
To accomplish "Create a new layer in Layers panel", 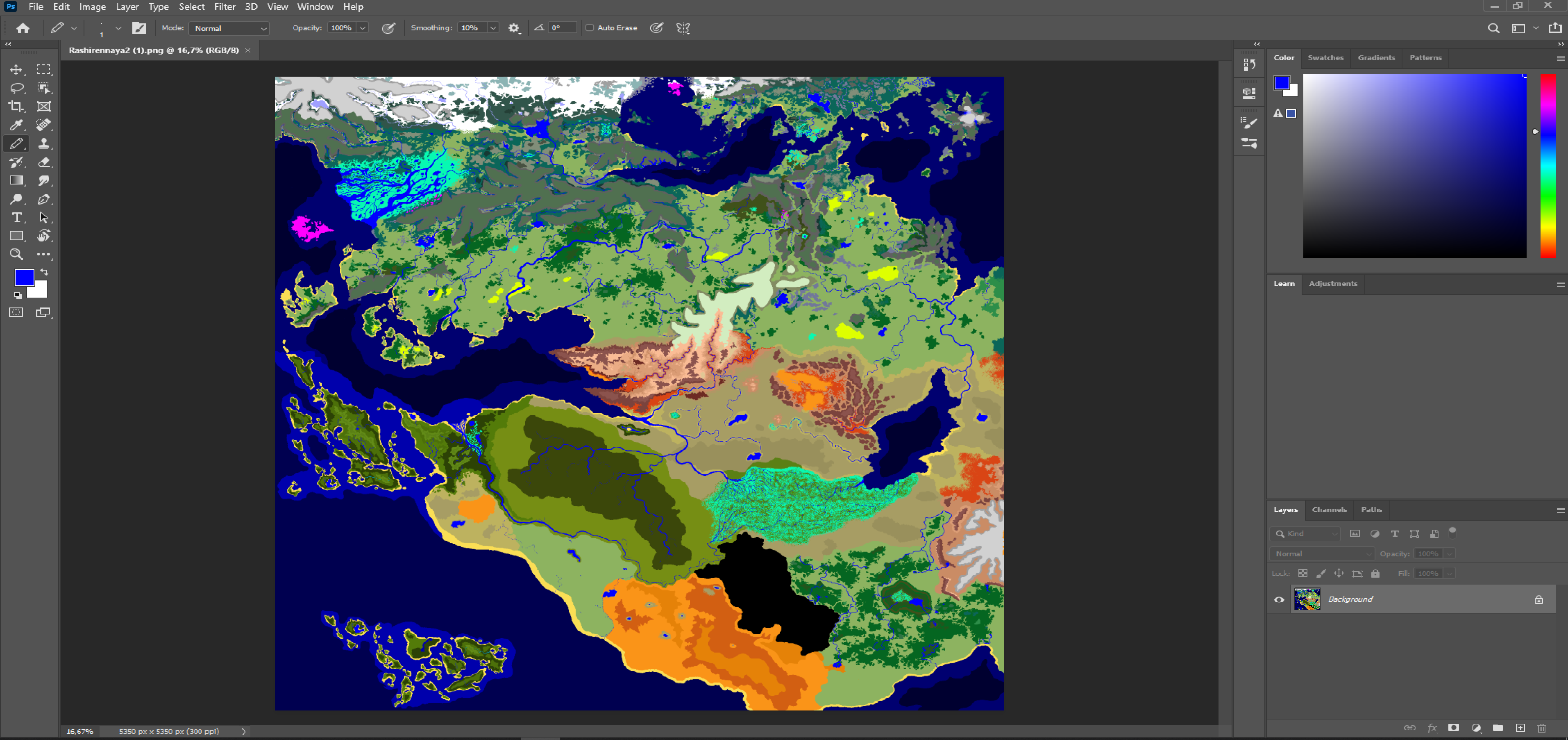I will tap(1520, 728).
